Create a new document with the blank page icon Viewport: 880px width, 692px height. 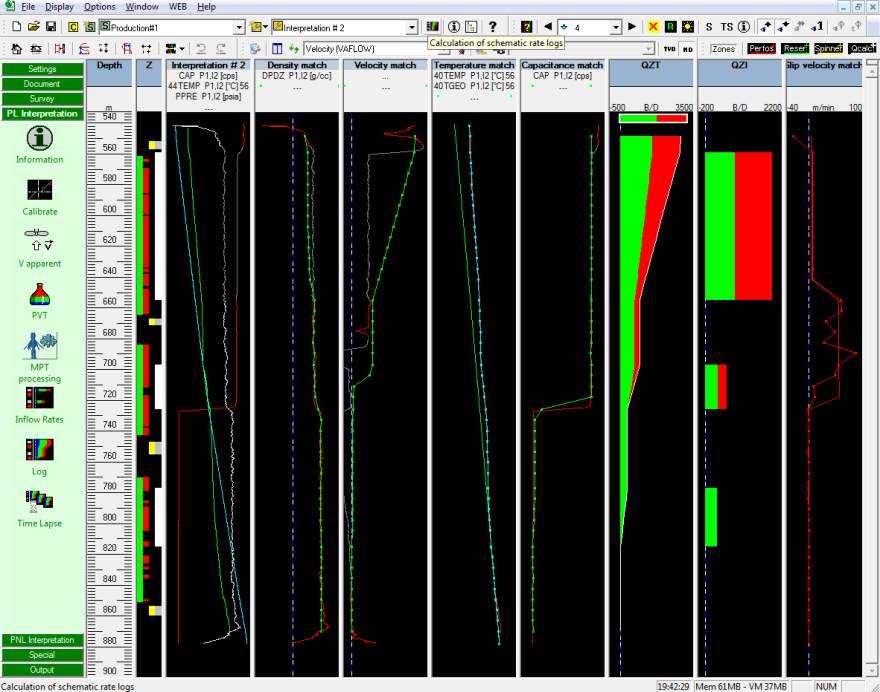[x=16, y=26]
